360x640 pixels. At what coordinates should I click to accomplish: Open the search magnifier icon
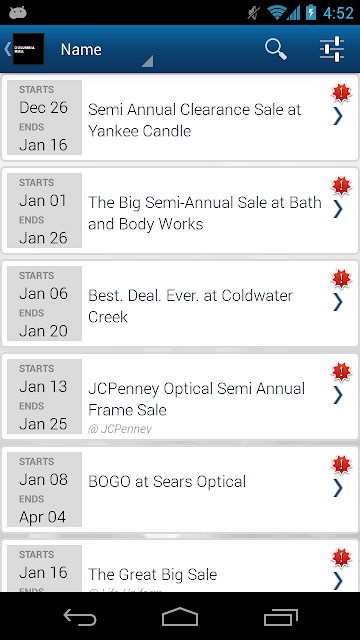(276, 49)
